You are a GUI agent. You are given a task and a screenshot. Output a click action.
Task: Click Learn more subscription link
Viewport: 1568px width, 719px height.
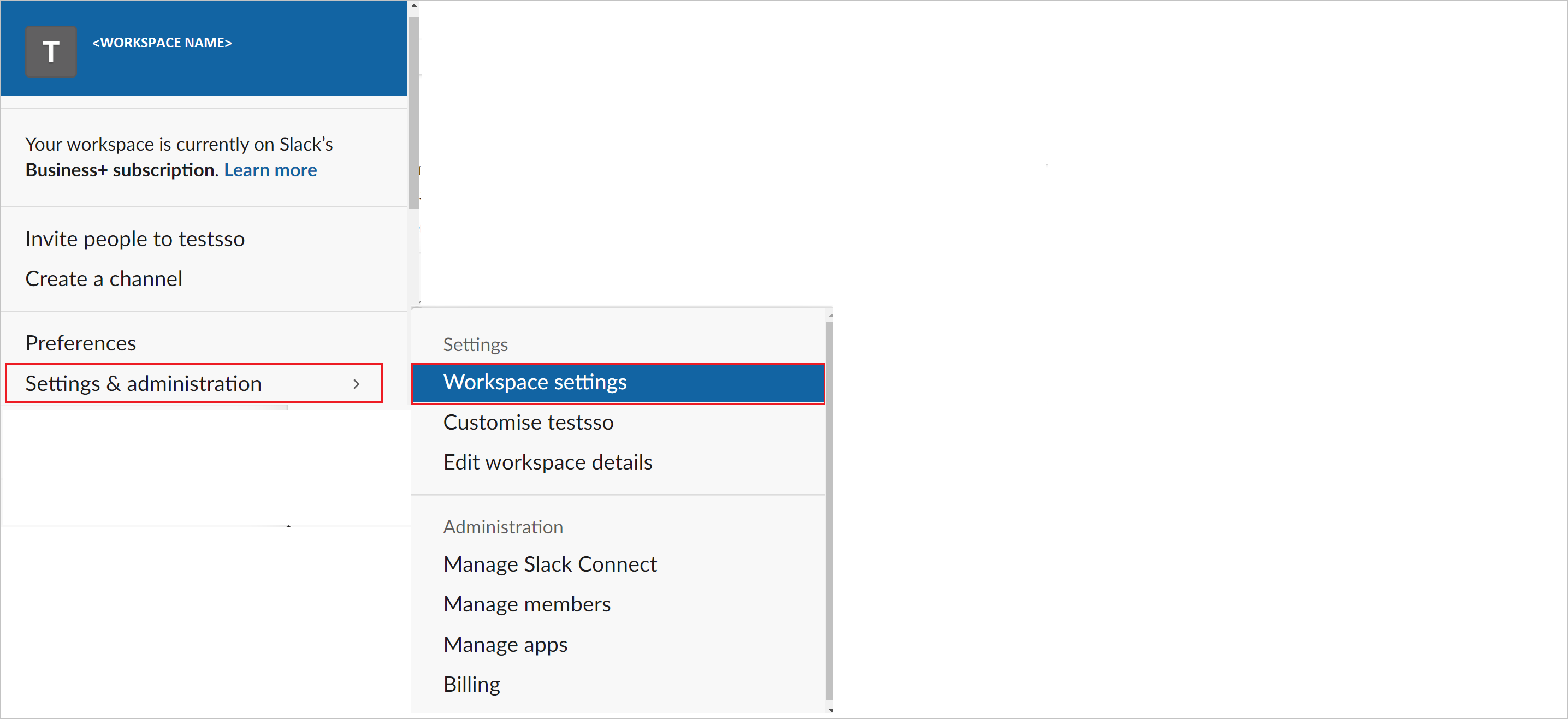pyautogui.click(x=271, y=169)
